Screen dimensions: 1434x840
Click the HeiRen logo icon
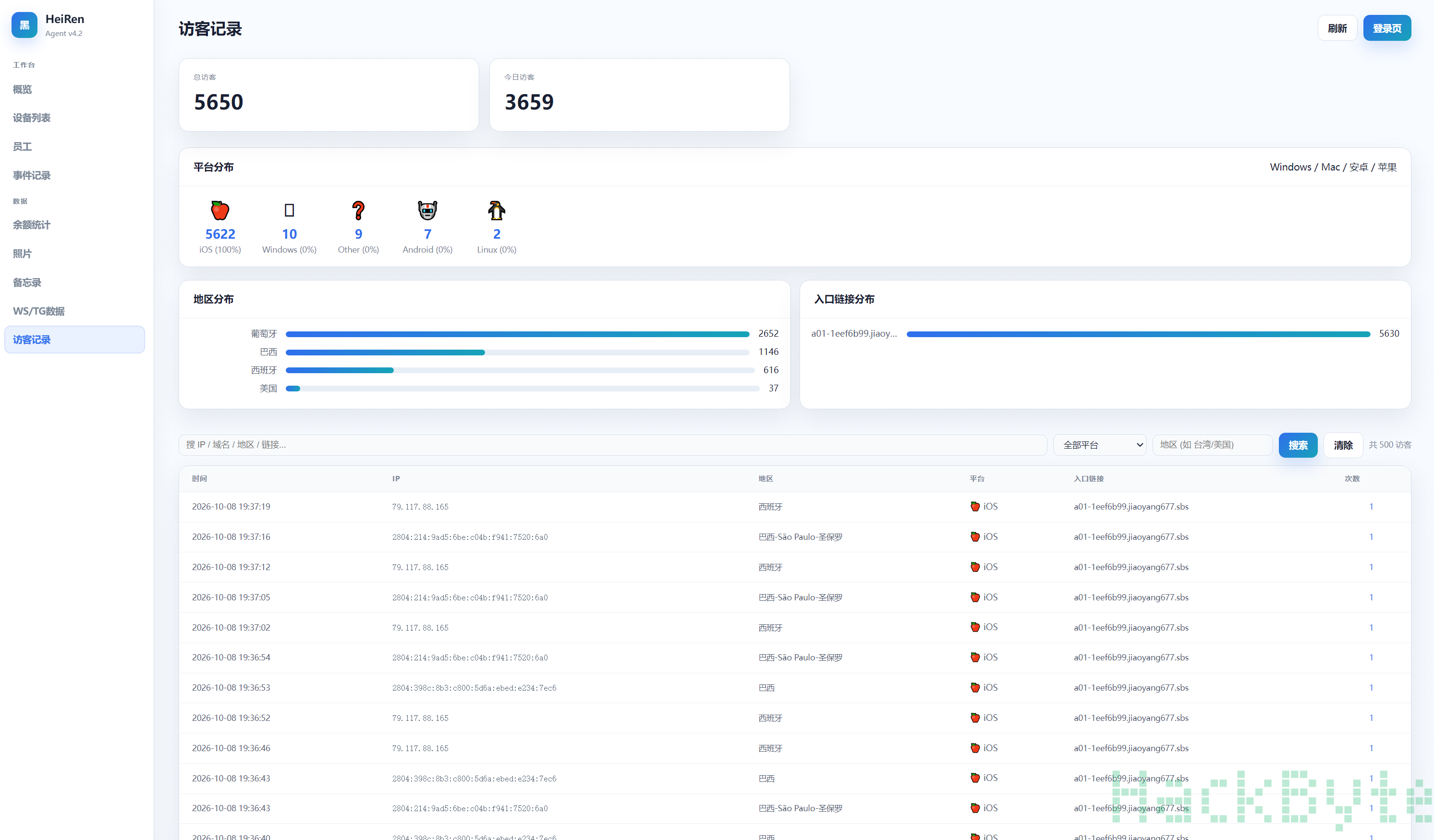(x=24, y=25)
